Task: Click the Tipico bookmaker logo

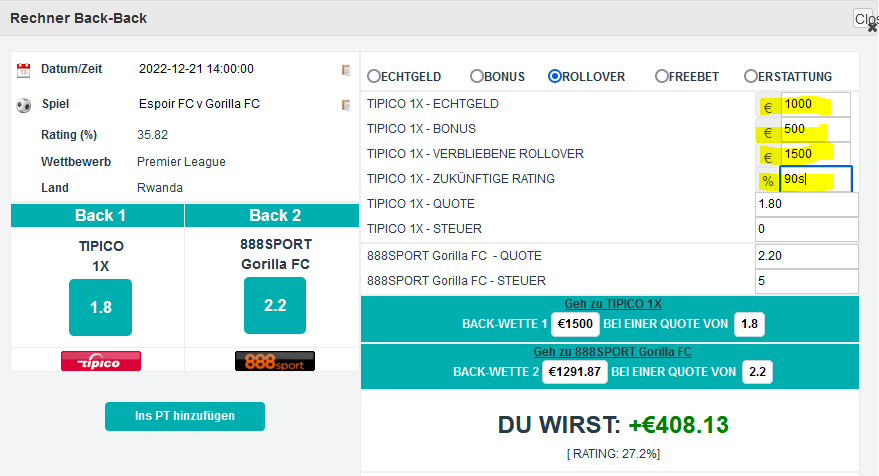Action: tap(101, 361)
